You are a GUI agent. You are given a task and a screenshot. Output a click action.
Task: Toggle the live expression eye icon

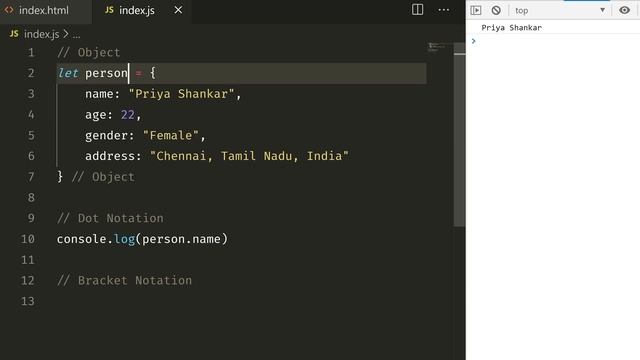(x=624, y=10)
